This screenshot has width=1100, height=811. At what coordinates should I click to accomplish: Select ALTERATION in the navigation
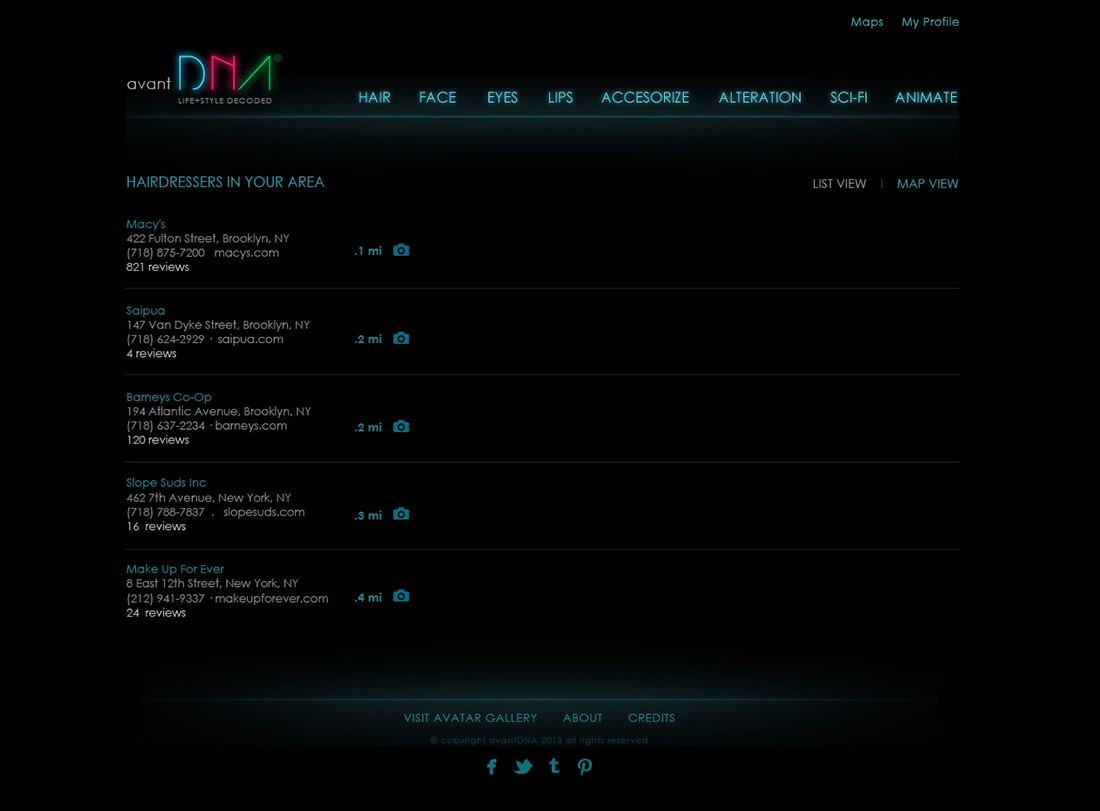[x=760, y=98]
